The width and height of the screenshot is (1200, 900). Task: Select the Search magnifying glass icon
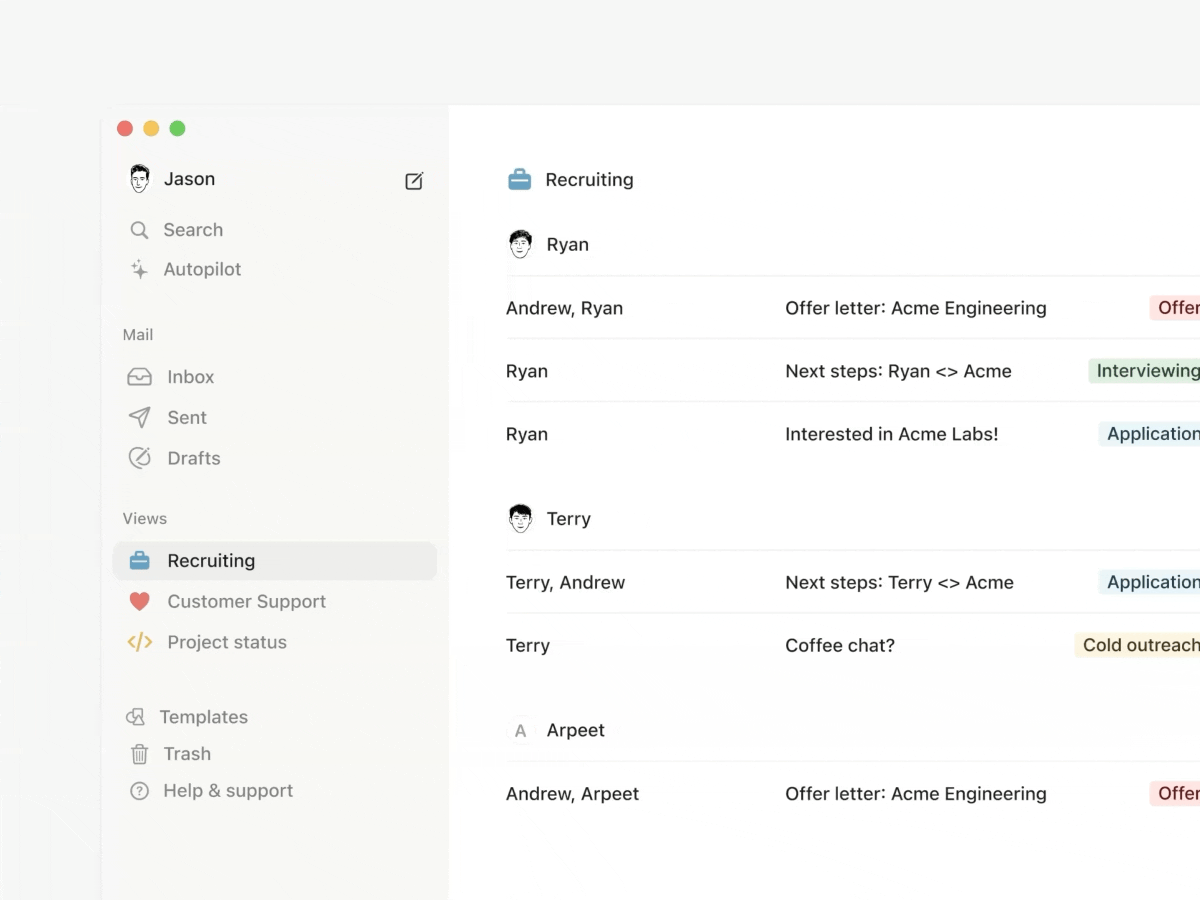click(139, 229)
